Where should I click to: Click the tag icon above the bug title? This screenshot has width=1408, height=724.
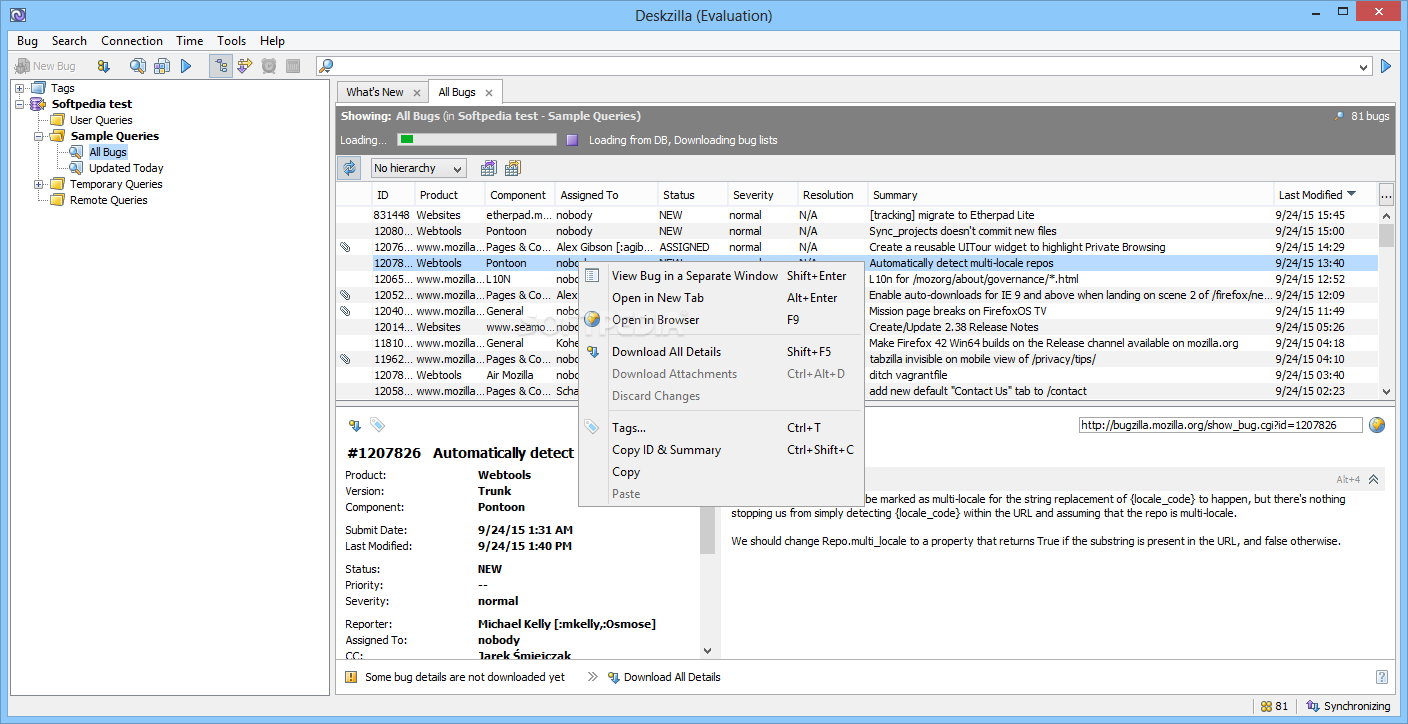377,425
